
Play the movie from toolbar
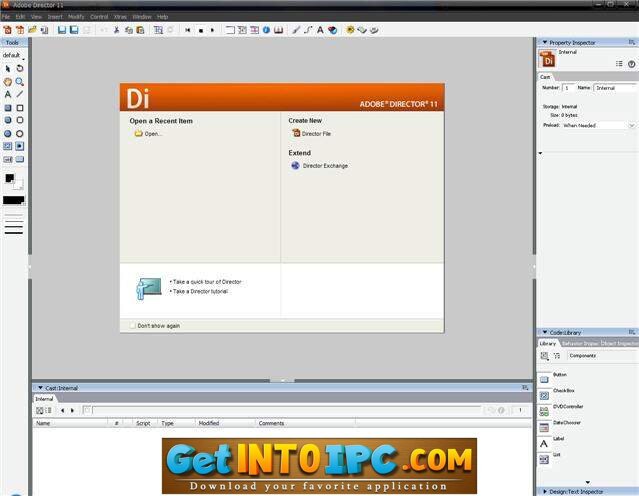click(x=212, y=30)
